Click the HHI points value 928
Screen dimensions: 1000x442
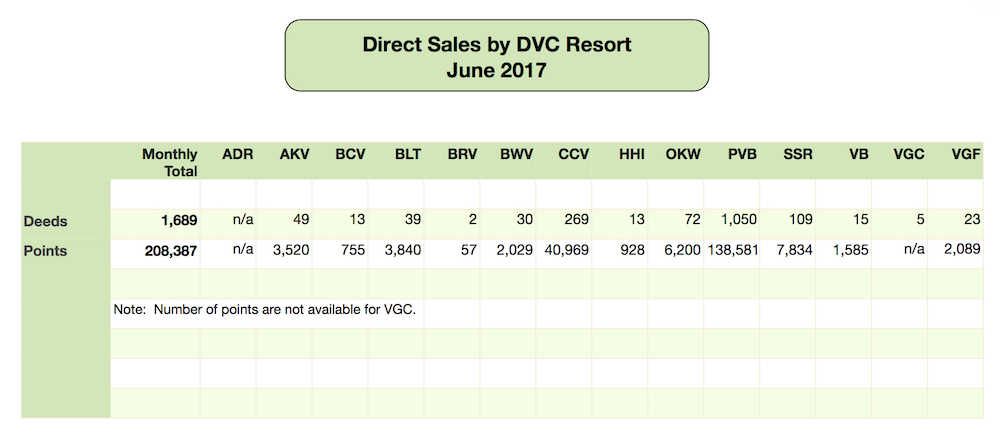tap(632, 250)
